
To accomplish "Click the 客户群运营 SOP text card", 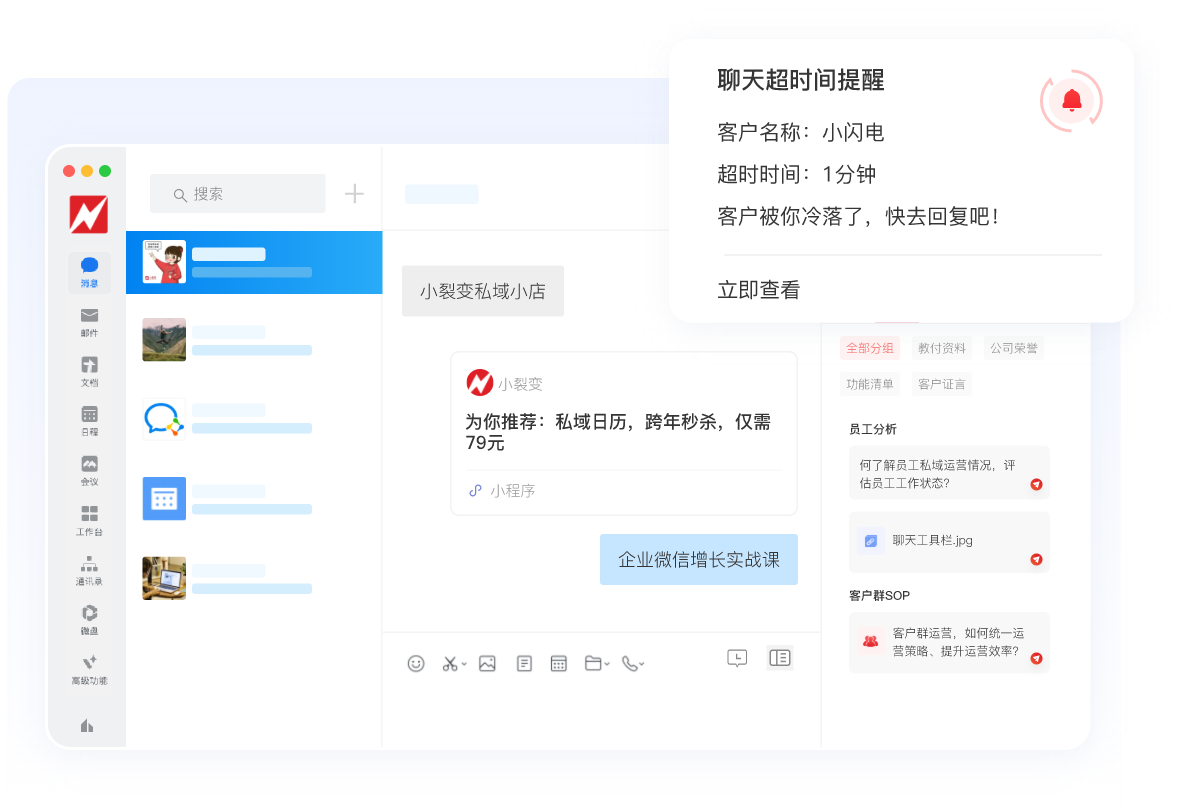I will coord(949,642).
